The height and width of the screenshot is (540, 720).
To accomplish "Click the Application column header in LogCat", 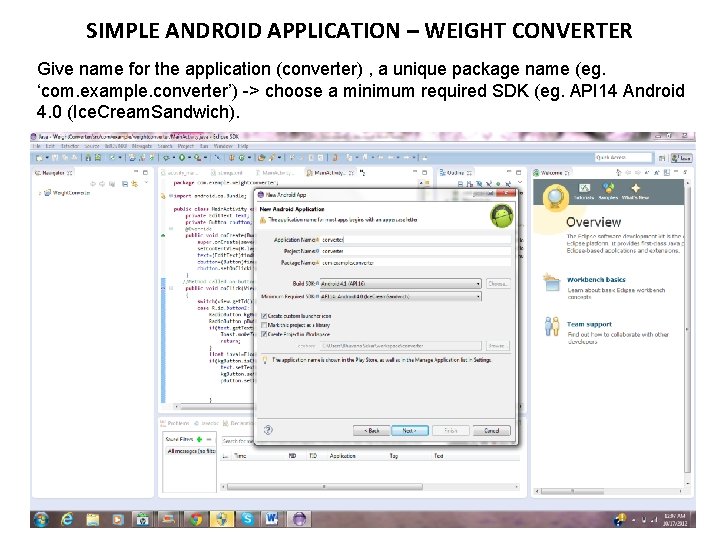I will [x=343, y=456].
